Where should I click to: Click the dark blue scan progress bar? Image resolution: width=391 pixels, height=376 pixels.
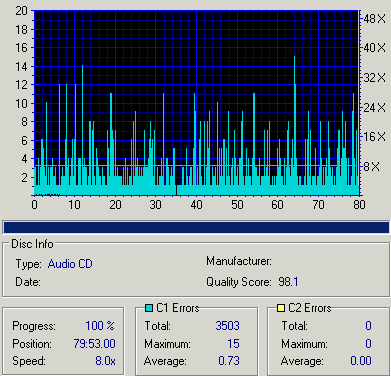pyautogui.click(x=196, y=227)
